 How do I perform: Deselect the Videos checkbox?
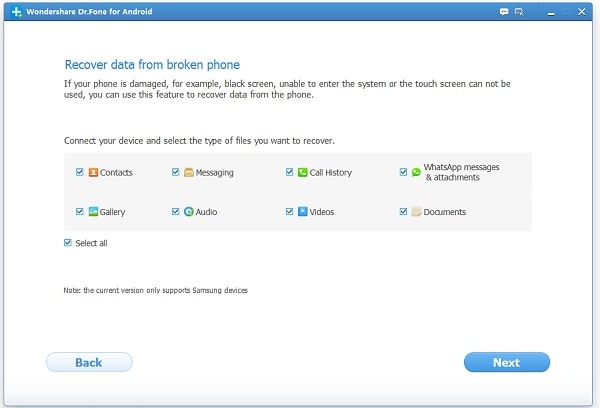(x=289, y=212)
